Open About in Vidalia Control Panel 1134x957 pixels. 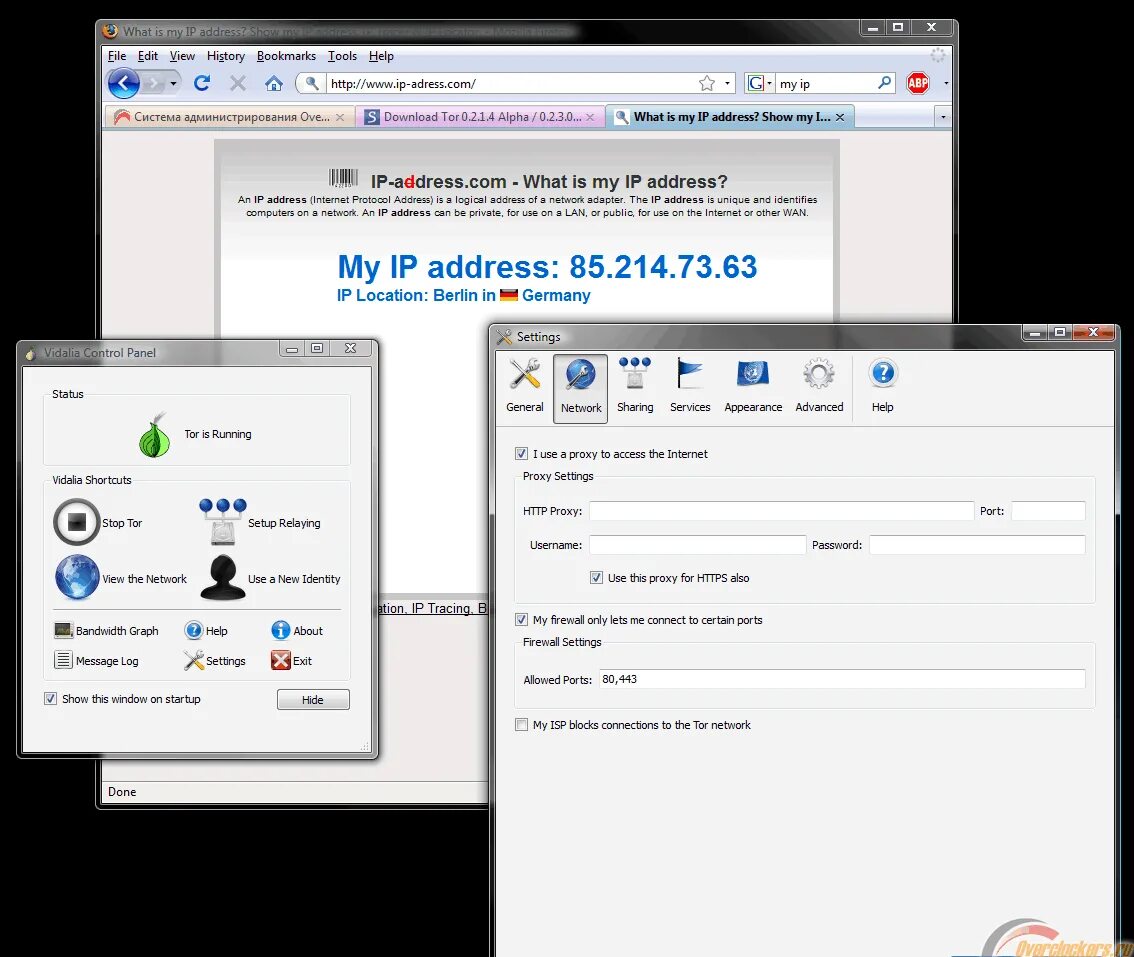297,631
